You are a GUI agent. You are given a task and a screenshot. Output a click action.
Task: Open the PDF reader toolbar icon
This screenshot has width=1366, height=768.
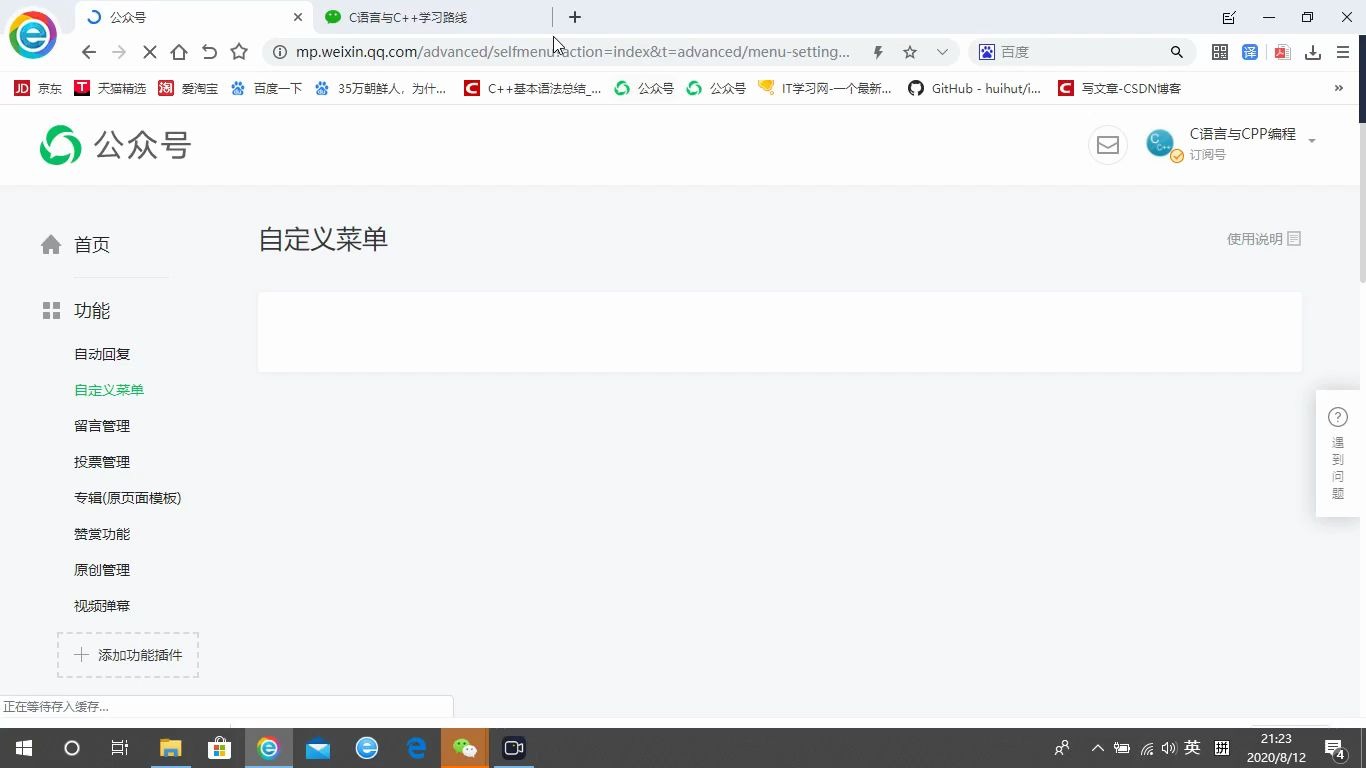(x=1281, y=51)
